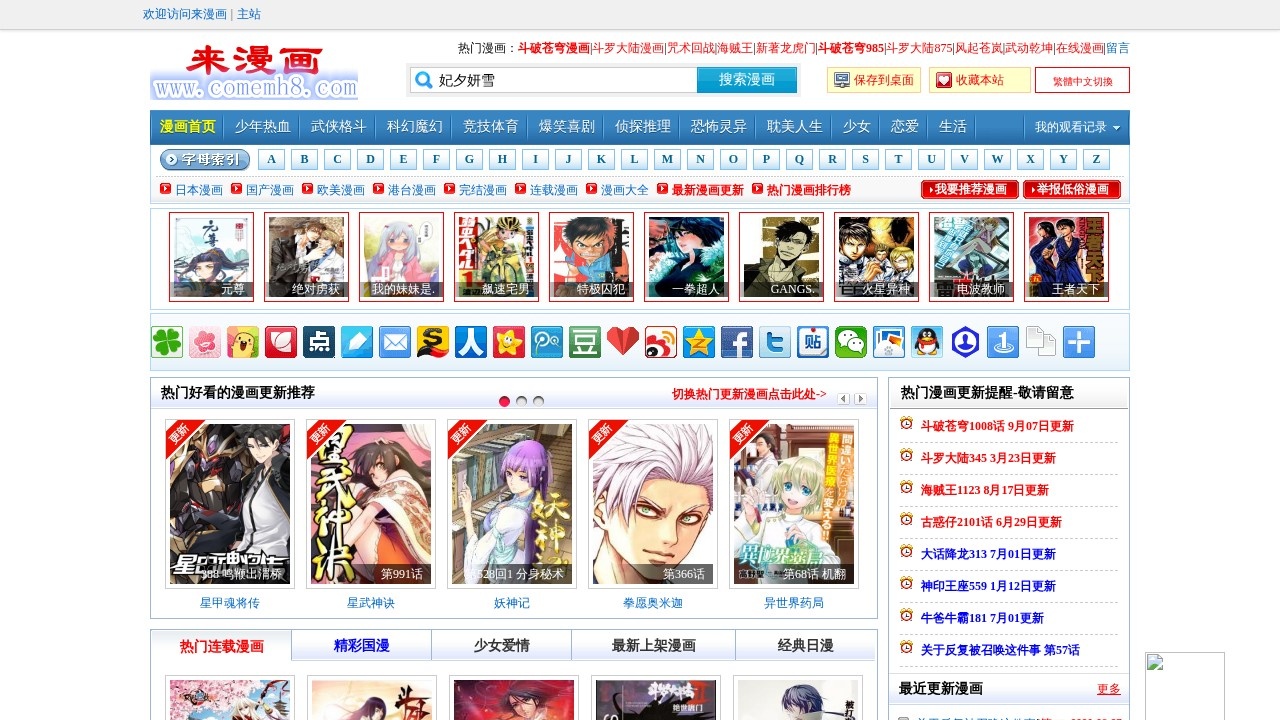Open more share options plus icon
1280x720 pixels.
(1079, 342)
